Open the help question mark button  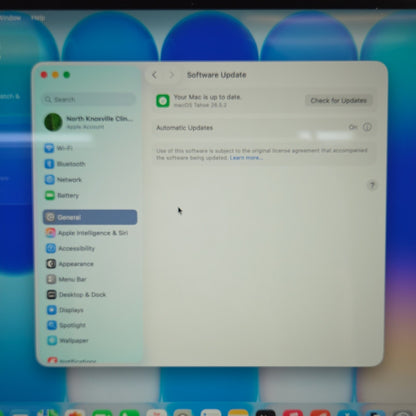[372, 185]
